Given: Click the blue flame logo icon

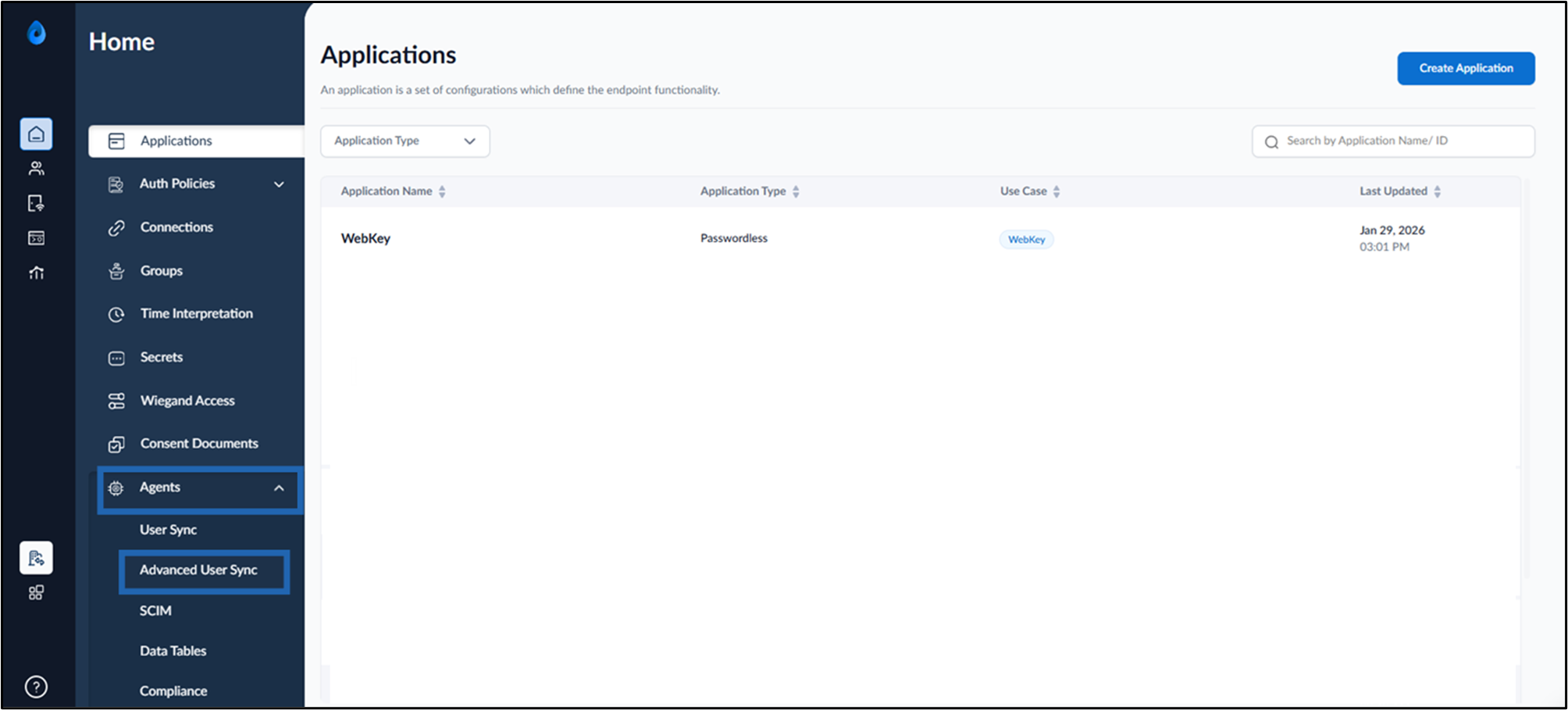Looking at the screenshot, I should tap(36, 33).
